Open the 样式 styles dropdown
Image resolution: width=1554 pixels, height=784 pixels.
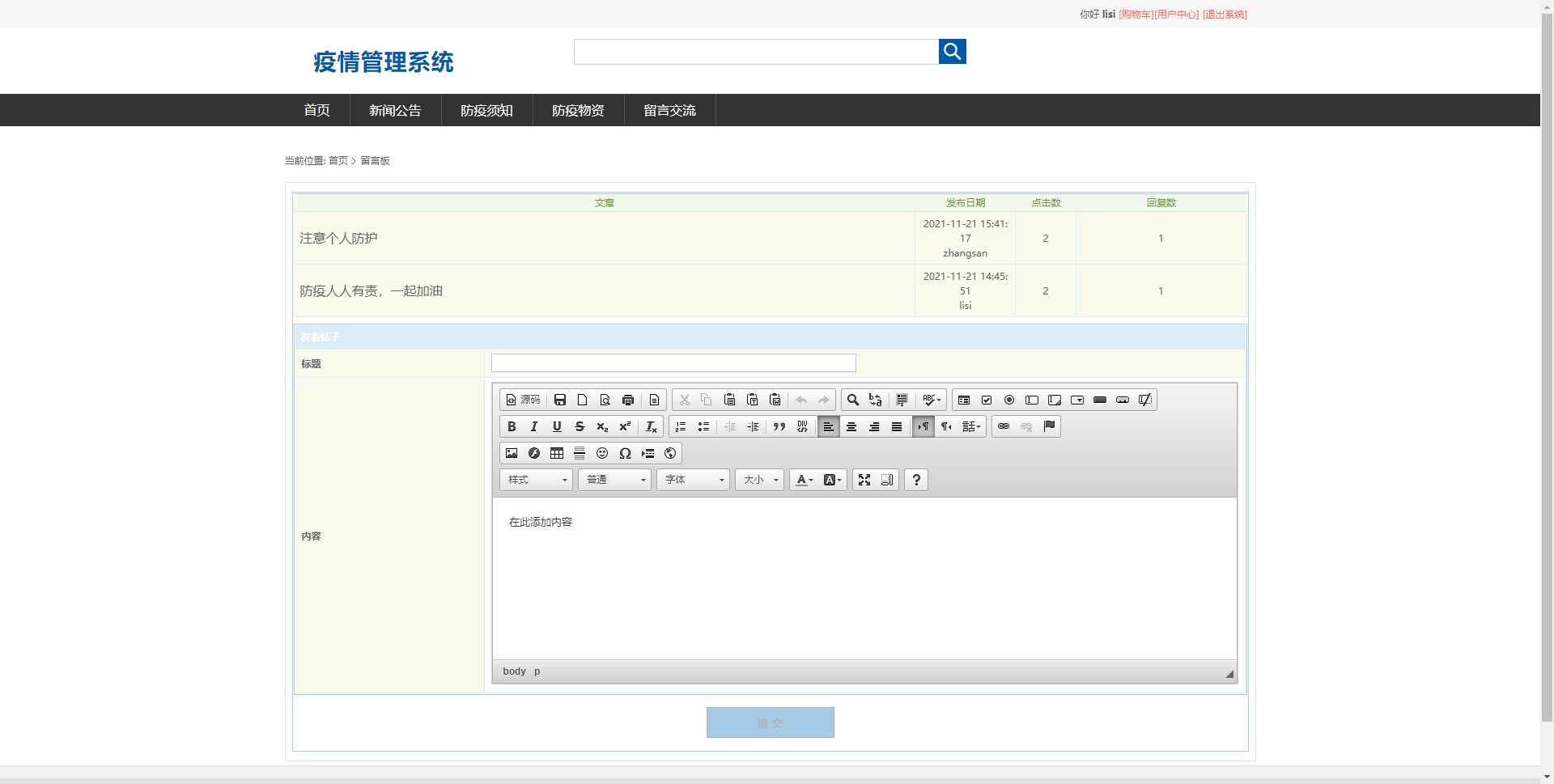pos(537,480)
